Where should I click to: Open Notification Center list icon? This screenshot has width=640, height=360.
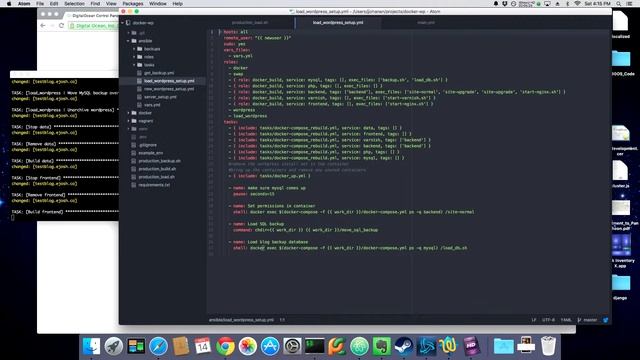(629, 4)
